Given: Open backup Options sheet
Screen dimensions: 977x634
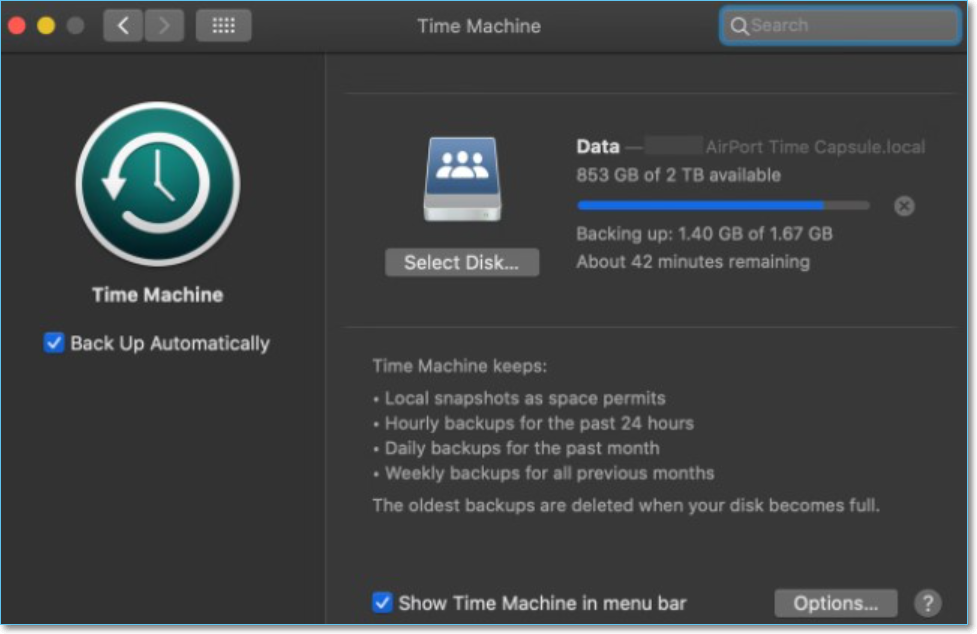Looking at the screenshot, I should click(x=836, y=603).
